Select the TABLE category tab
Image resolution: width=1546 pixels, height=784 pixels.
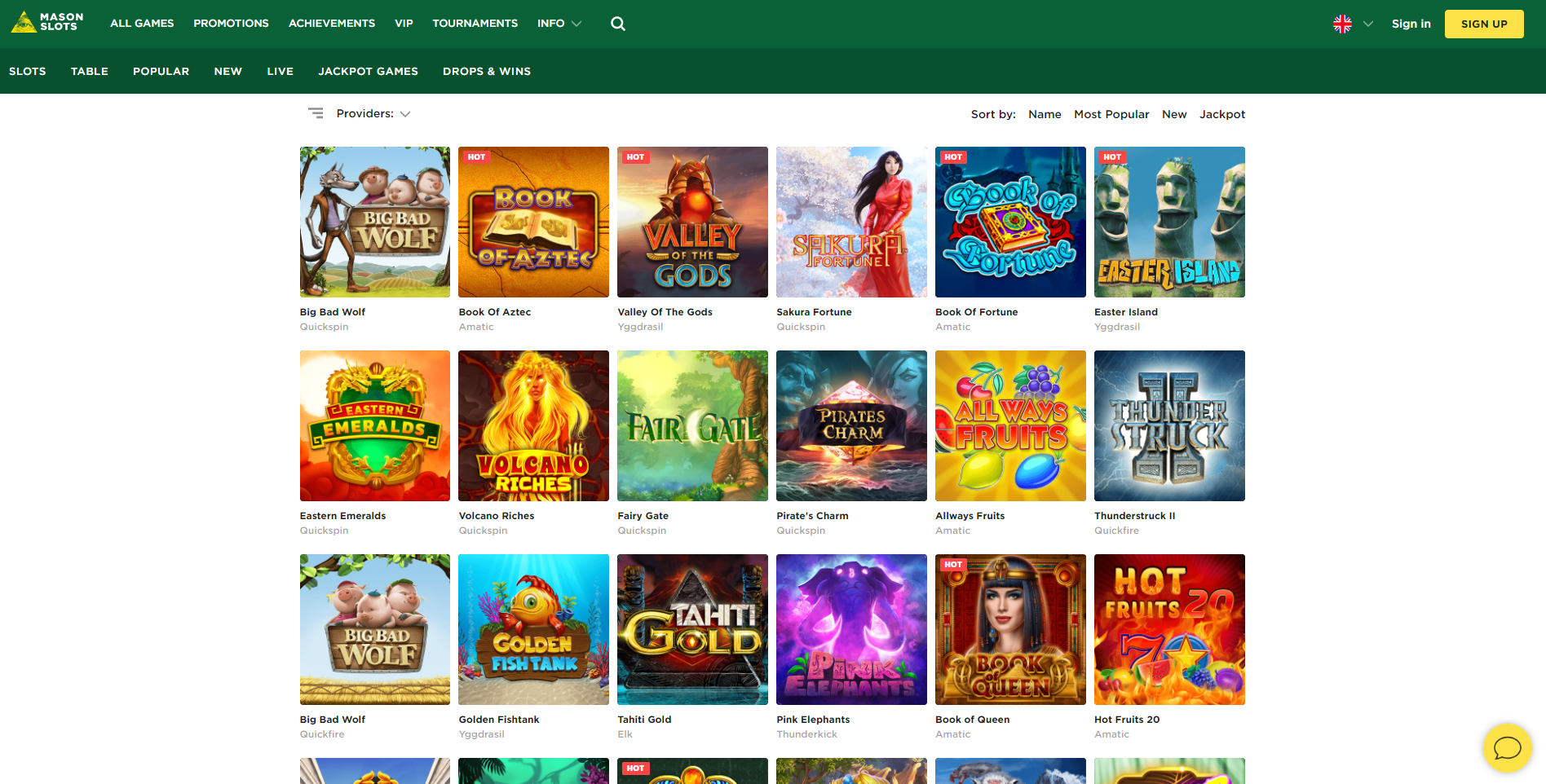90,72
